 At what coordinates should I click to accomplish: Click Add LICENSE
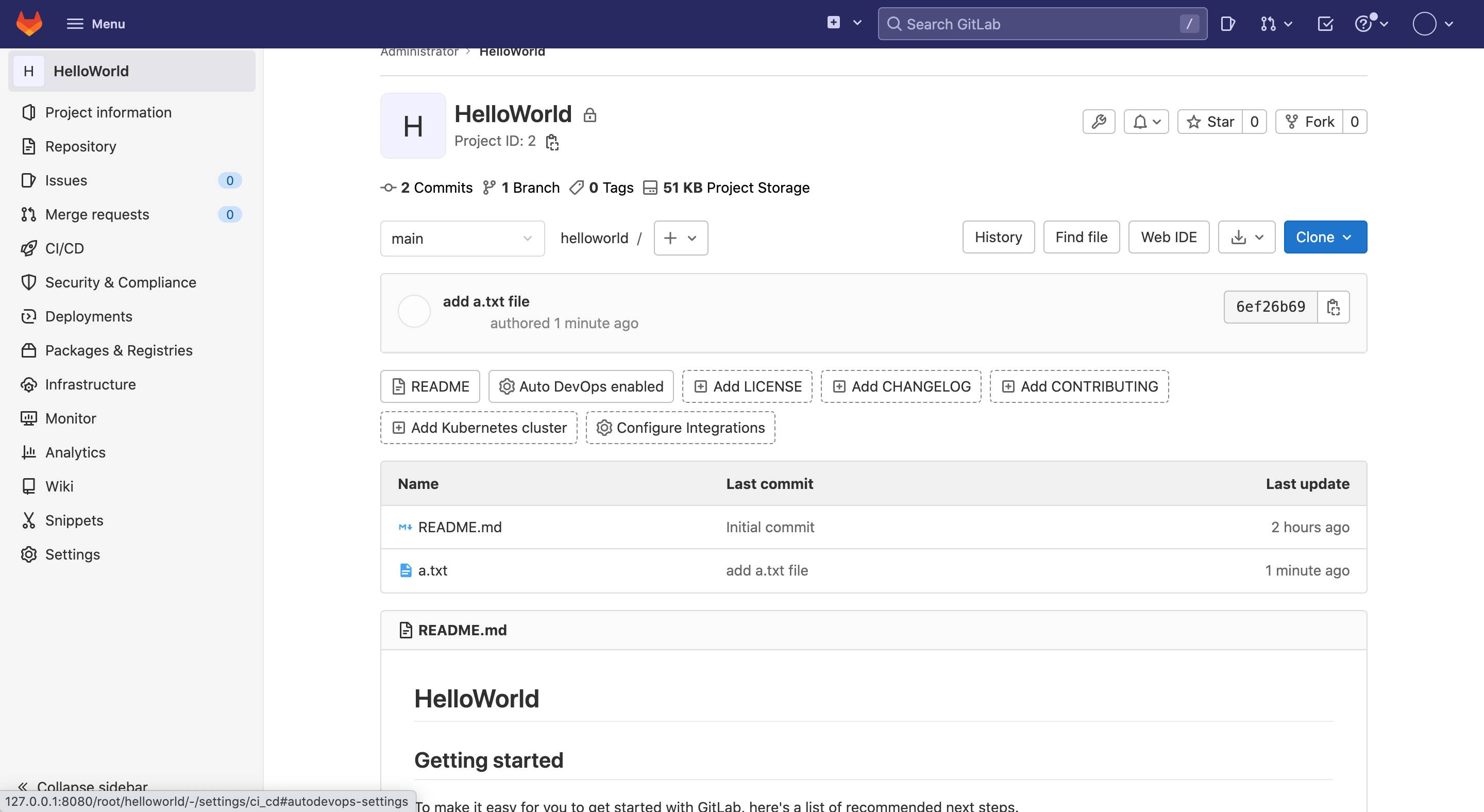click(747, 386)
